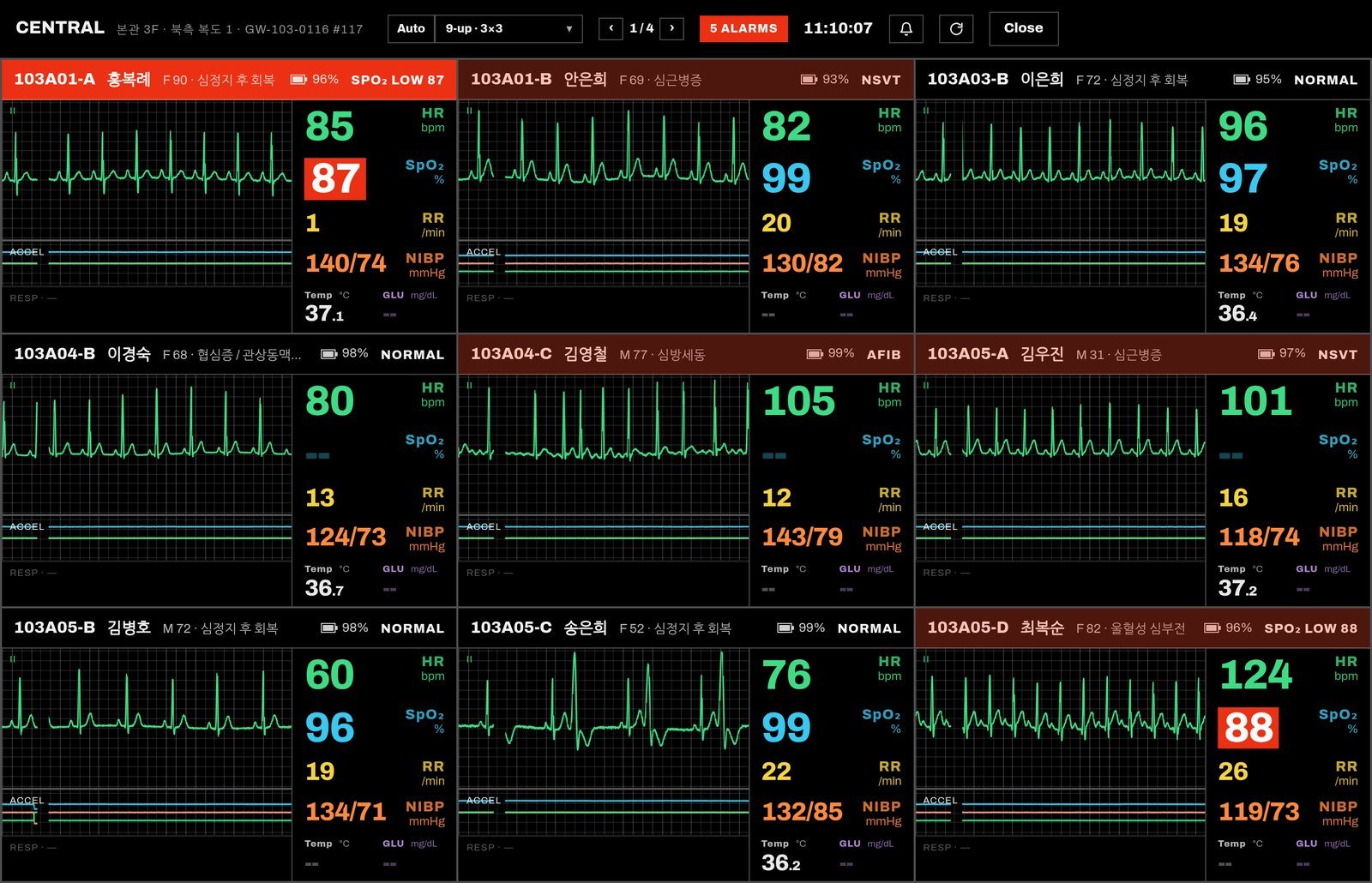This screenshot has height=883, width=1372.
Task: Open the 5 ALARMS list
Action: click(743, 28)
